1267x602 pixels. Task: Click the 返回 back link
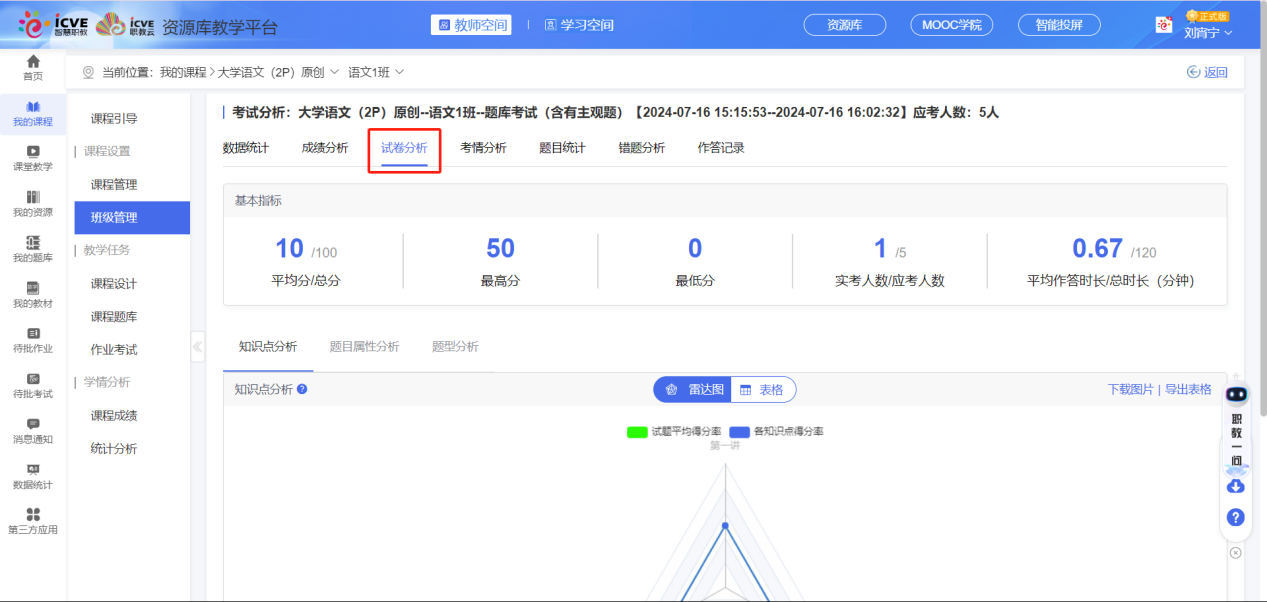(x=1207, y=72)
